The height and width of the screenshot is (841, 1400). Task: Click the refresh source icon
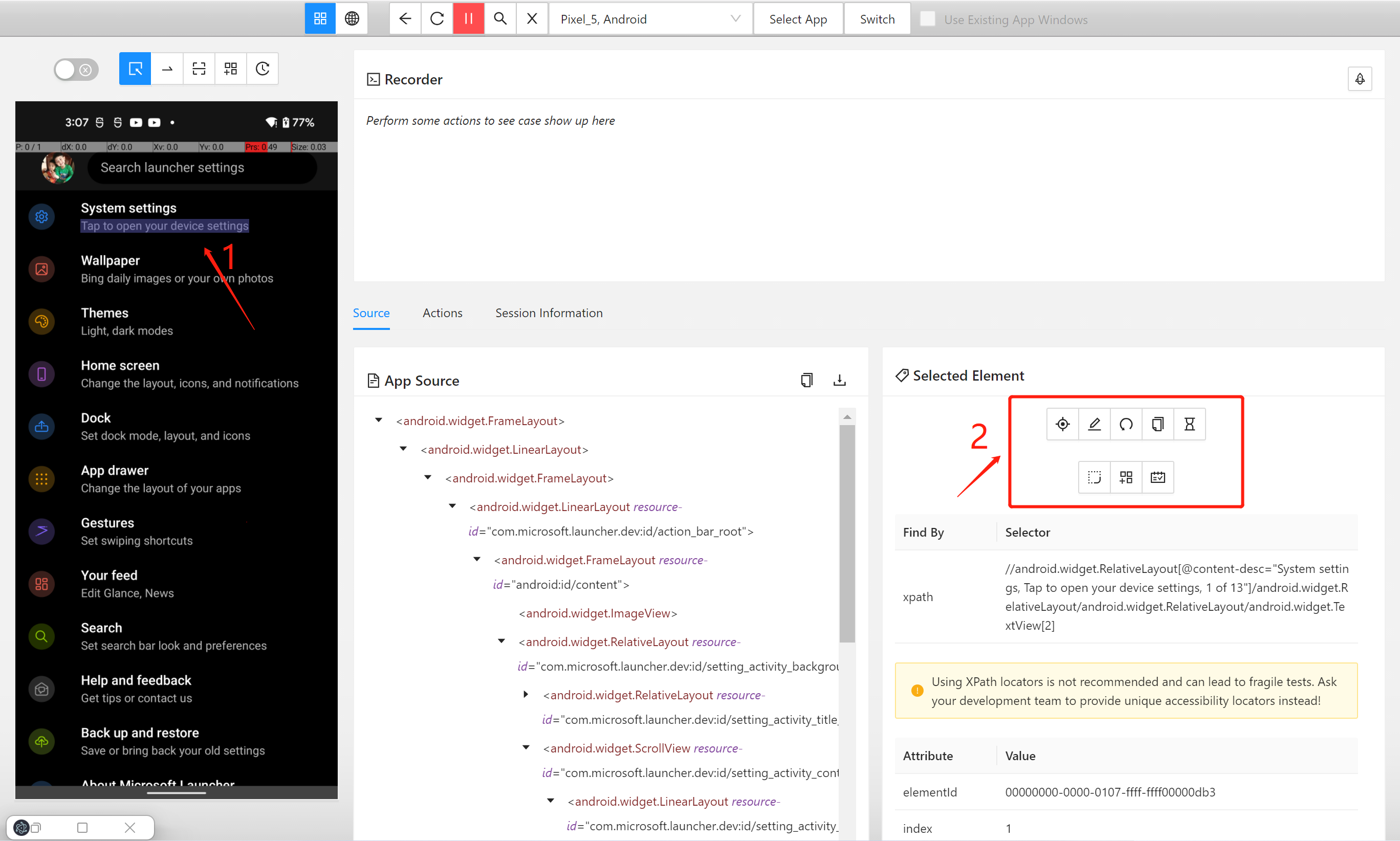pos(437,19)
